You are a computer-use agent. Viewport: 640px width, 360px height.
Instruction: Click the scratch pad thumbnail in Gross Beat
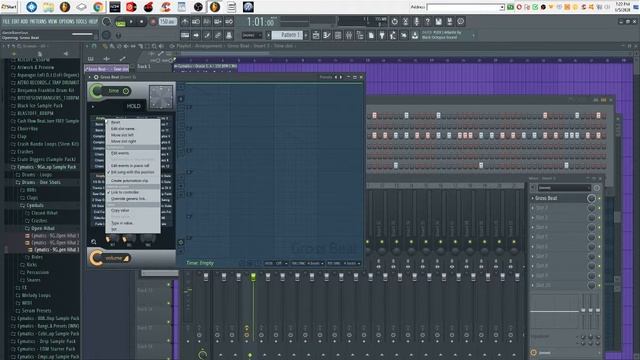click(x=161, y=97)
